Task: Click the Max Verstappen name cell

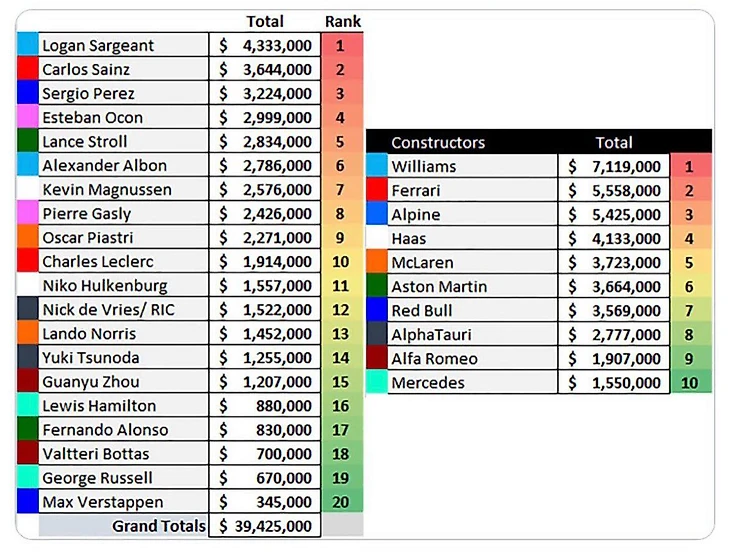Action: pyautogui.click(x=122, y=502)
